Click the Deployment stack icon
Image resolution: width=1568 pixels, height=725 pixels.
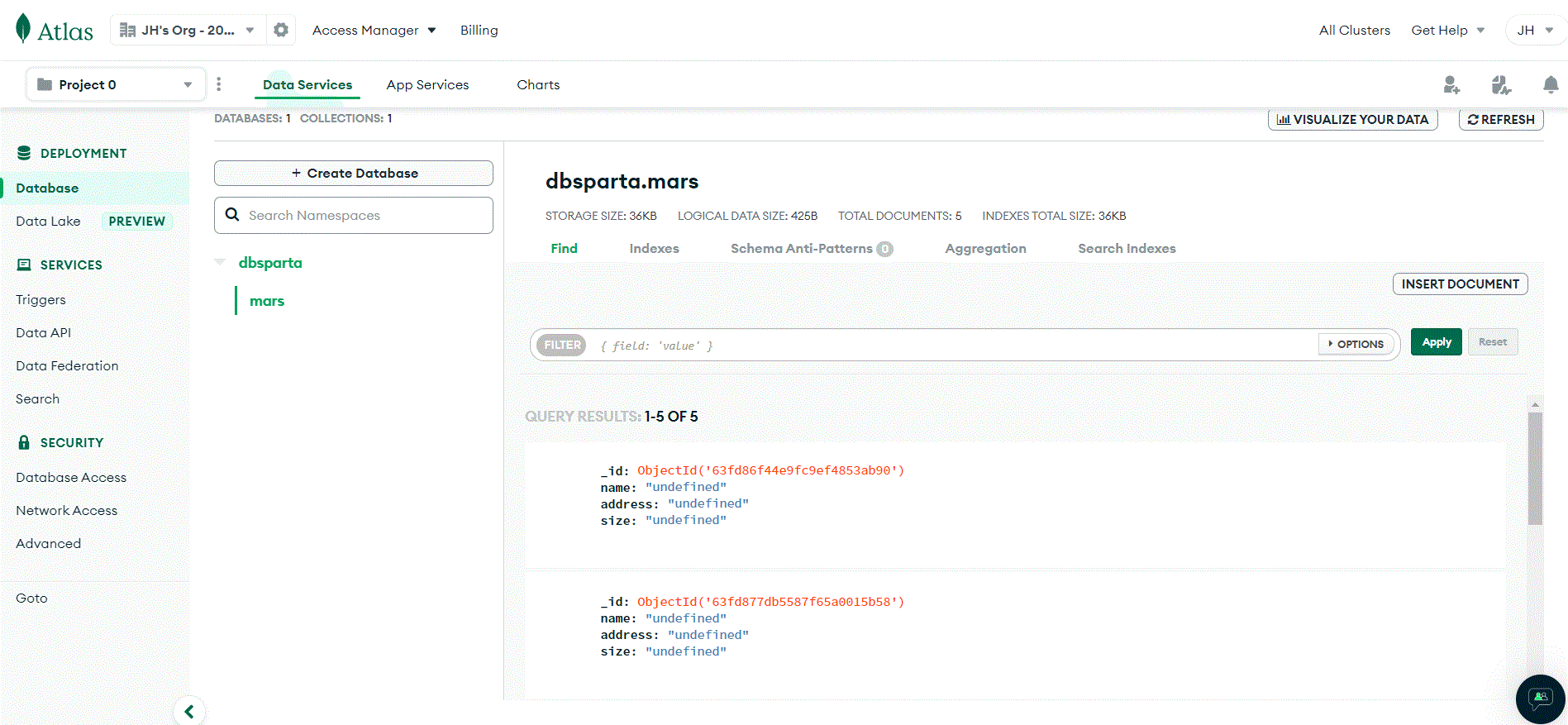click(24, 153)
